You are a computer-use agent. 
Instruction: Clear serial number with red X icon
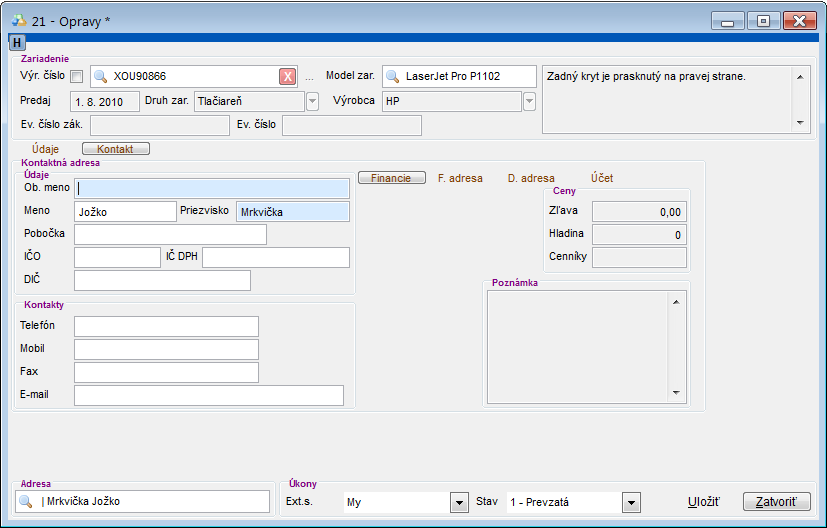click(x=287, y=77)
